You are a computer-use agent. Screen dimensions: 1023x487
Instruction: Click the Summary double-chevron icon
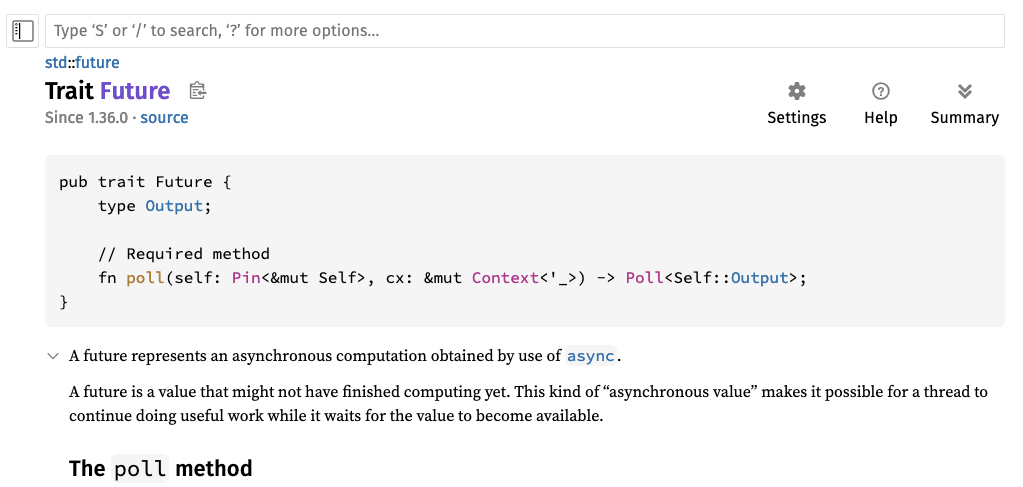(964, 92)
